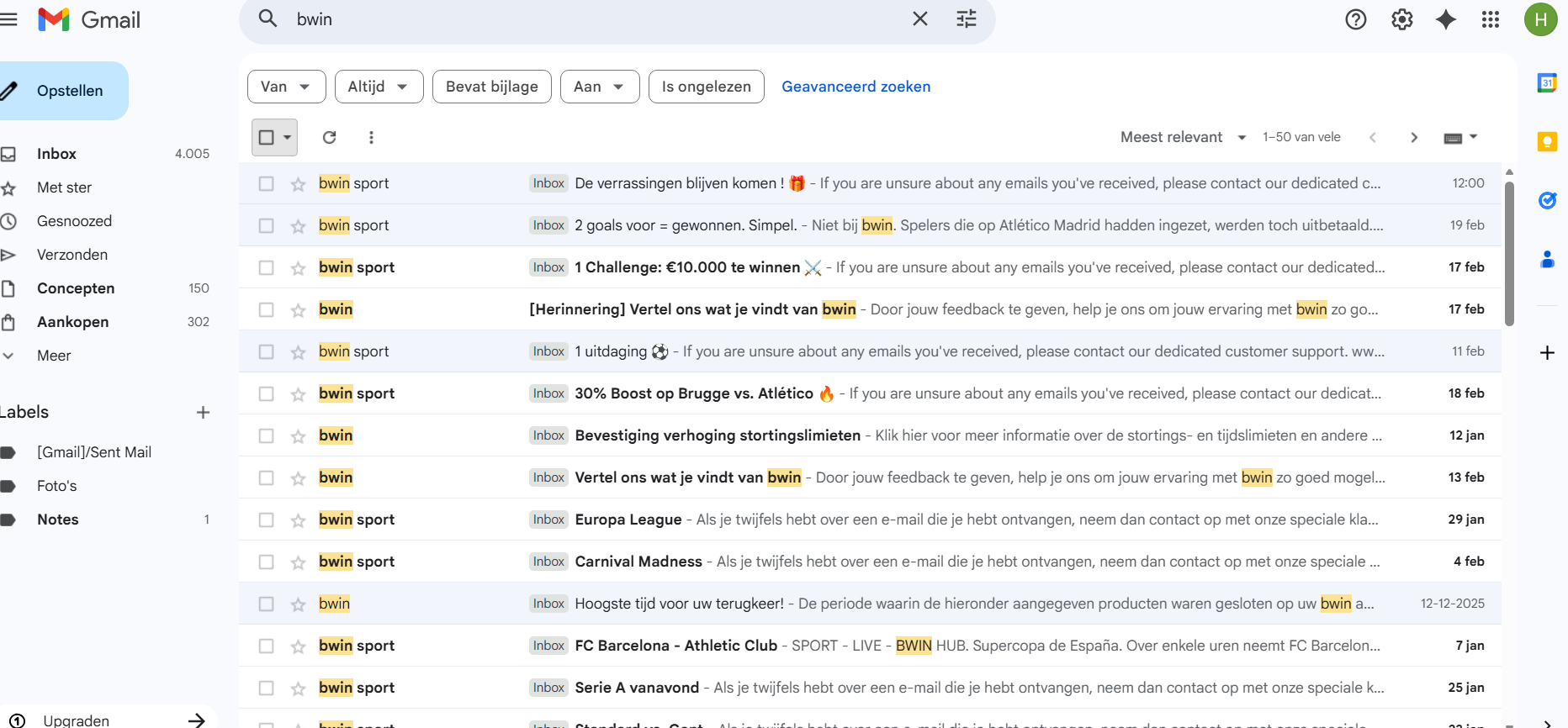This screenshot has width=1568, height=728.
Task: Tick checkbox for 'Carnival Madness' email
Action: tap(267, 562)
